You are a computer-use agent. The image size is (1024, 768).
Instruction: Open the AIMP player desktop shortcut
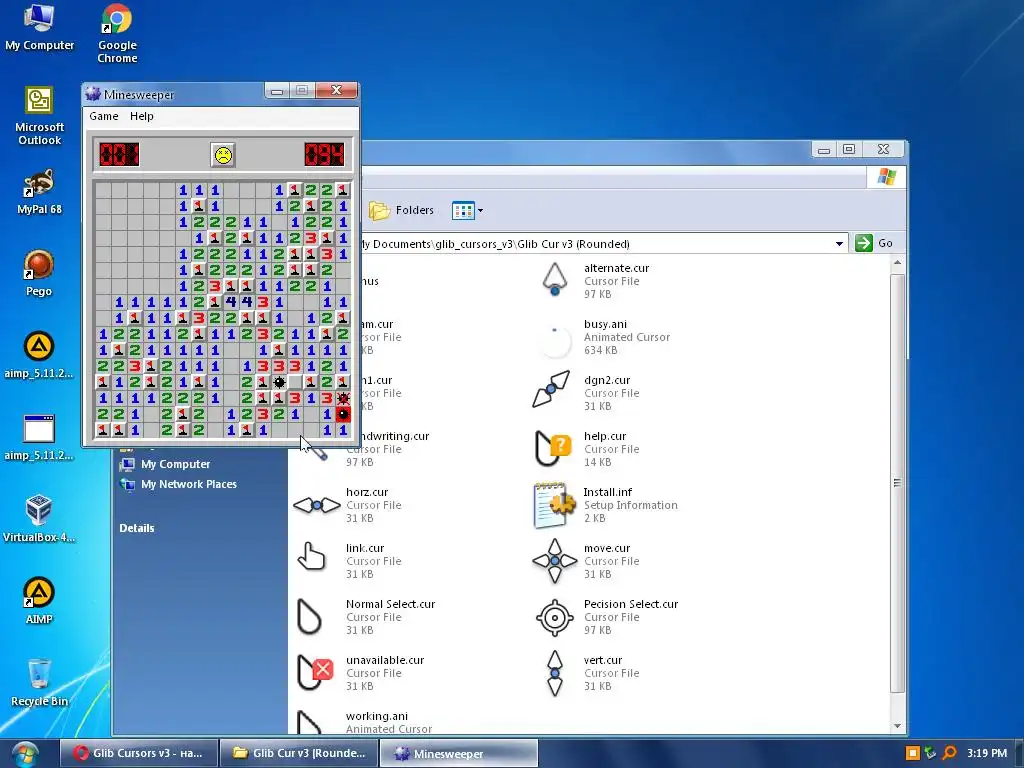tap(39, 601)
